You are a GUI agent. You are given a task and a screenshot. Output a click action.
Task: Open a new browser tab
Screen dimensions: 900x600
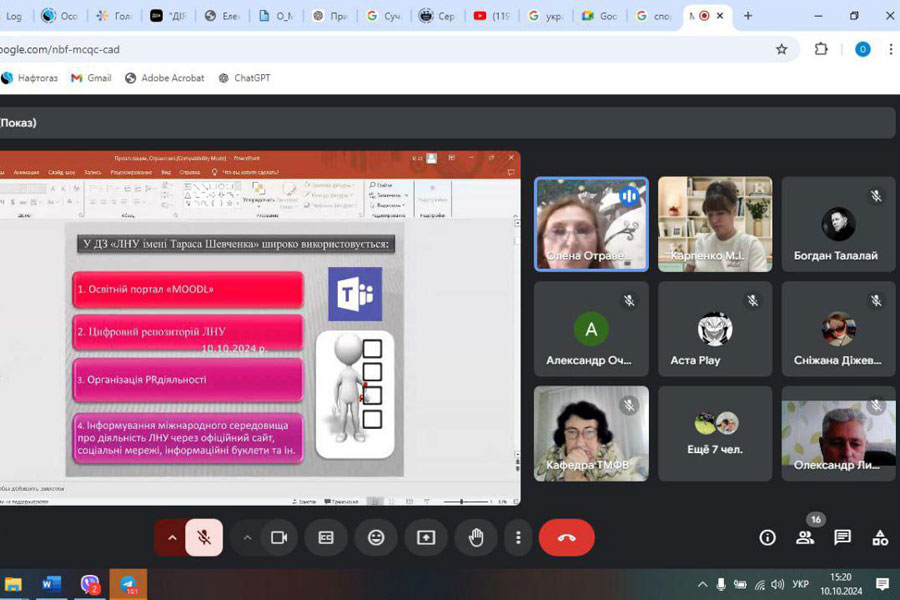[748, 16]
